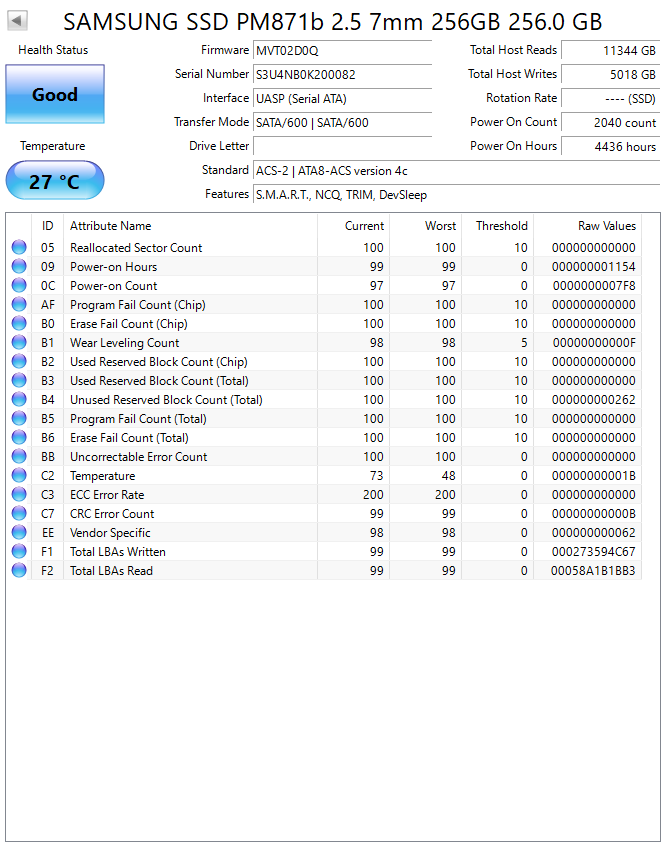Viewport: 666px width, 846px height.
Task: Click raw value 00000000000F
Action: coord(594,343)
